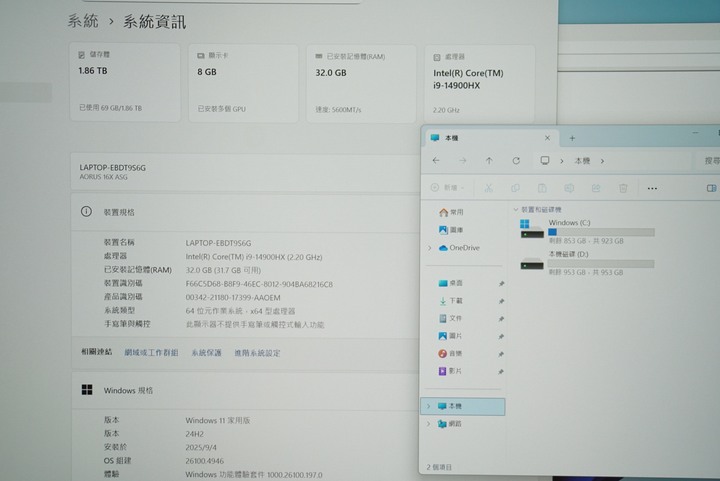Click the Windows logo beside Windows 規格
Screen dimensions: 720x481
coord(87,390)
